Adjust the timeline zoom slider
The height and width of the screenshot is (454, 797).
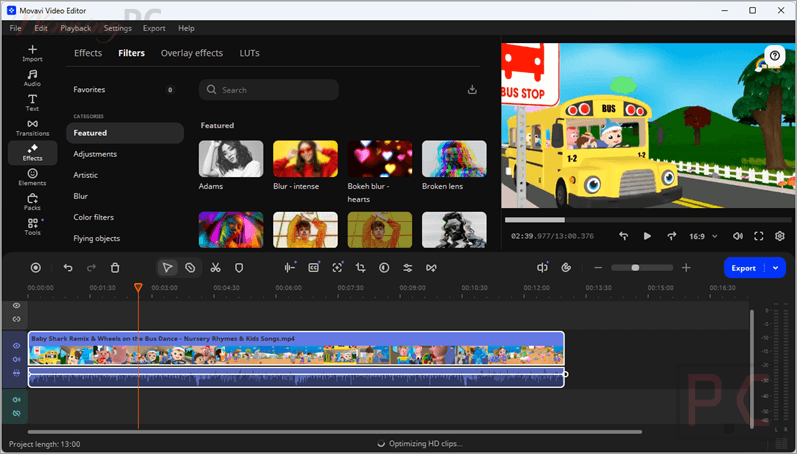(x=642, y=268)
